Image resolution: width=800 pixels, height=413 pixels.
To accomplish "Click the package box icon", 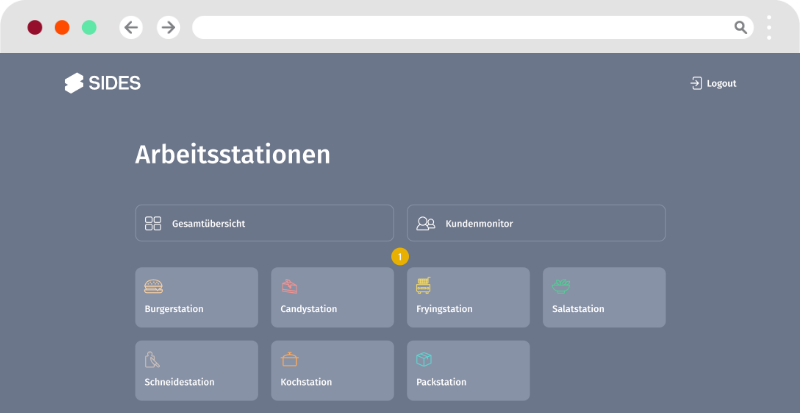I will (424, 359).
